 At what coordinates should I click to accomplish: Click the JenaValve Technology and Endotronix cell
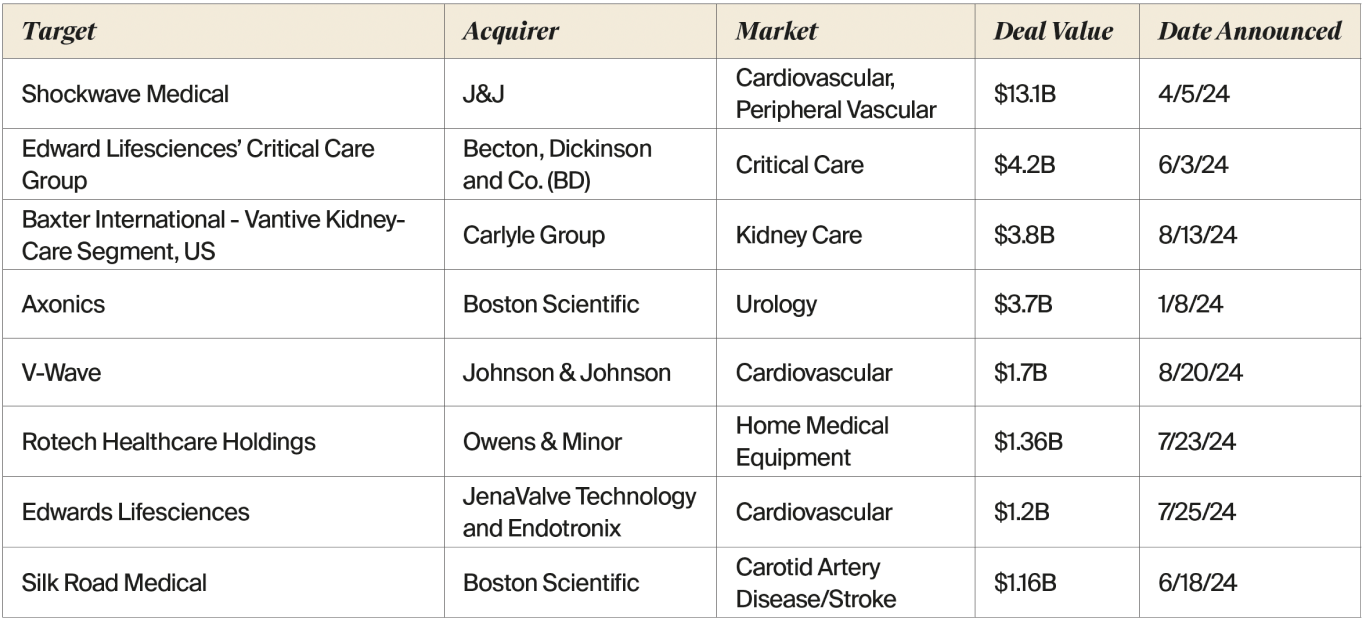579,512
